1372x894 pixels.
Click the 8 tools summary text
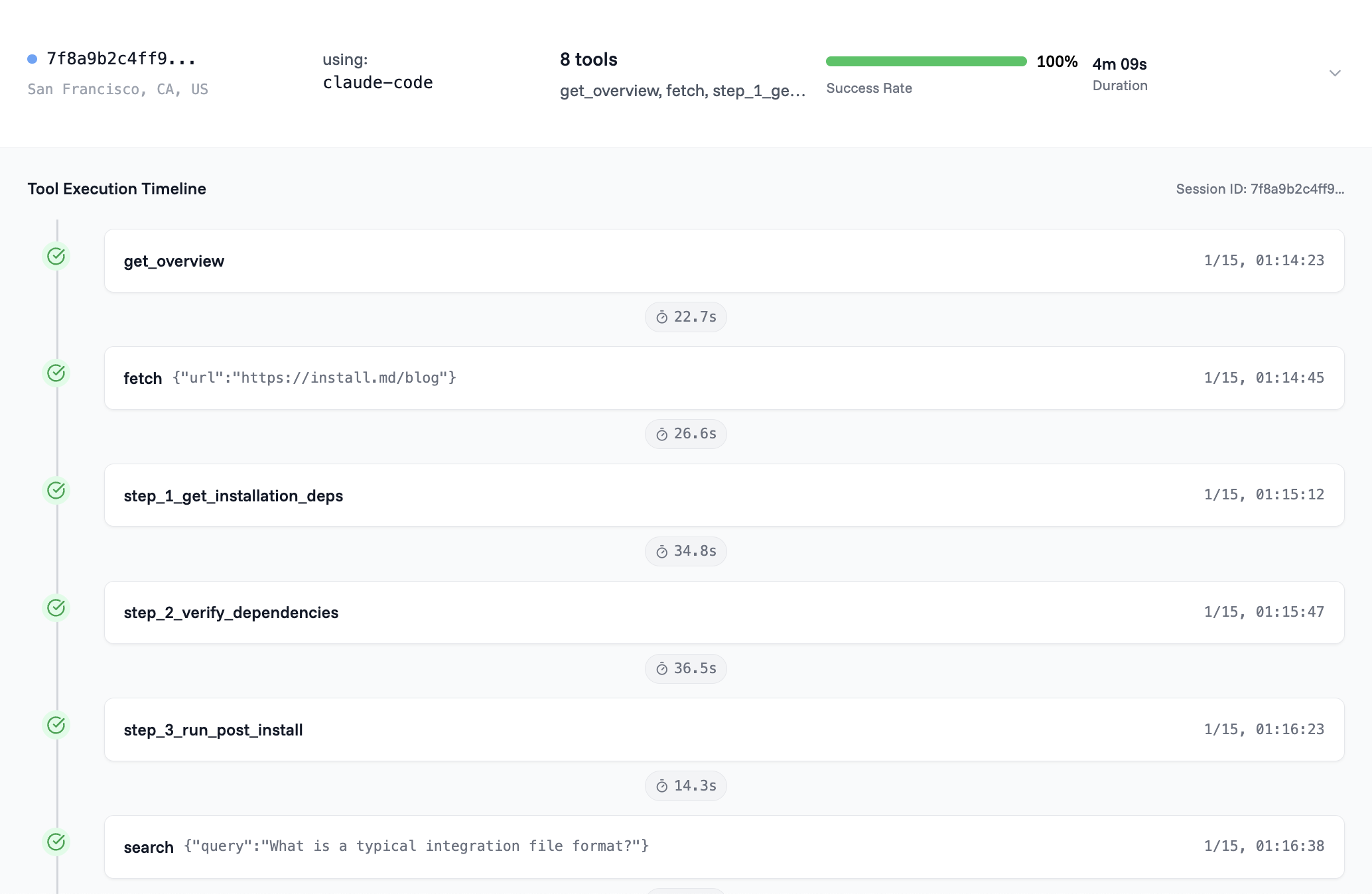point(588,59)
